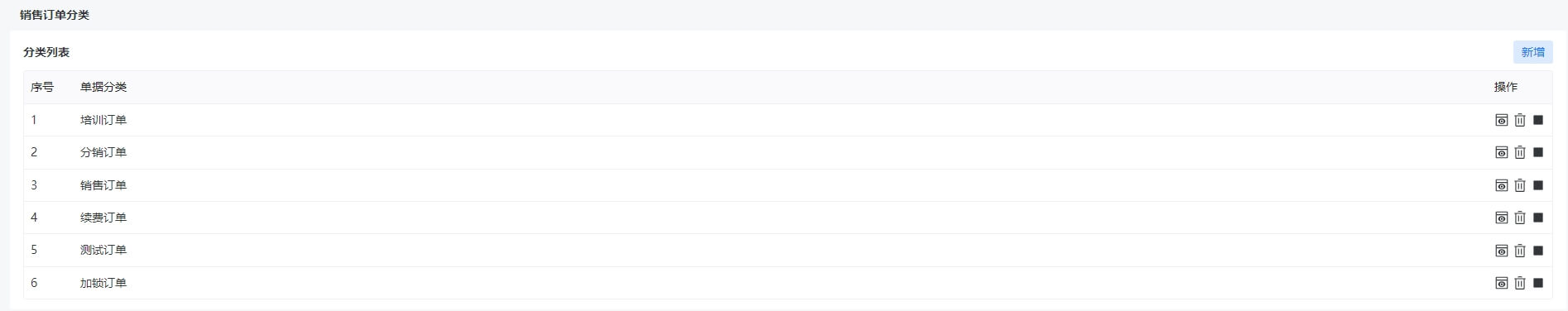The width and height of the screenshot is (1568, 311).
Task: Open view icon for 续费订单
Action: 1501,218
